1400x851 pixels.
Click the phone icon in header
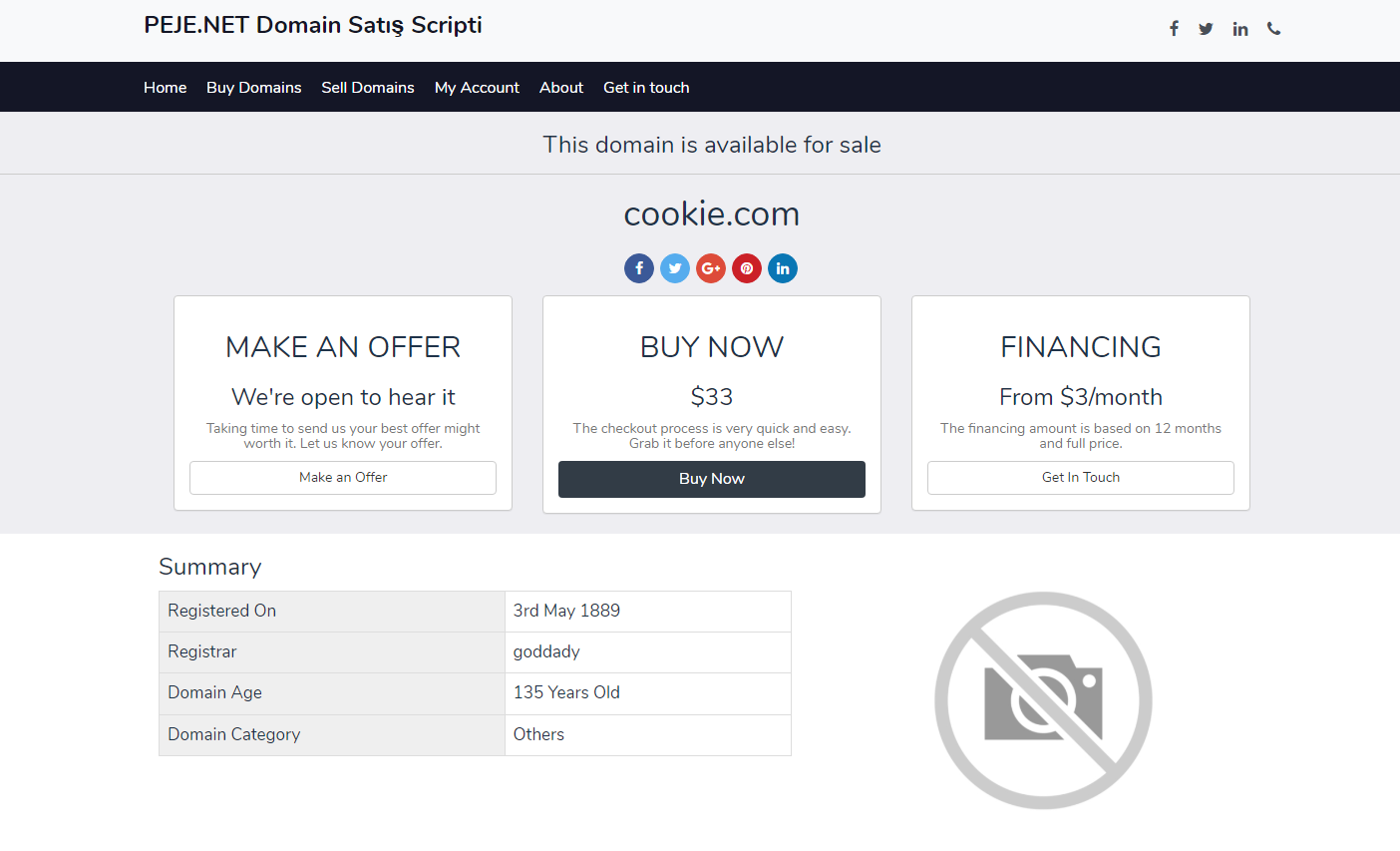(1273, 29)
